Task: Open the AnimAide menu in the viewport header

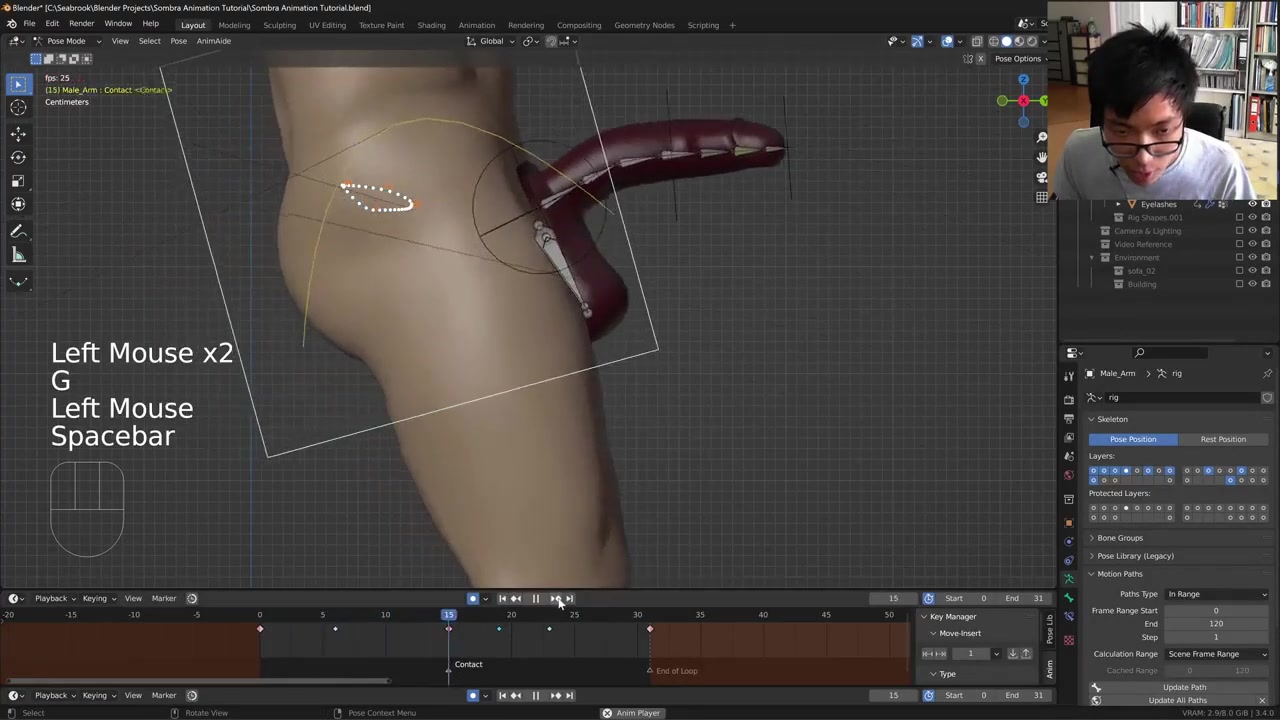Action: pos(213,41)
